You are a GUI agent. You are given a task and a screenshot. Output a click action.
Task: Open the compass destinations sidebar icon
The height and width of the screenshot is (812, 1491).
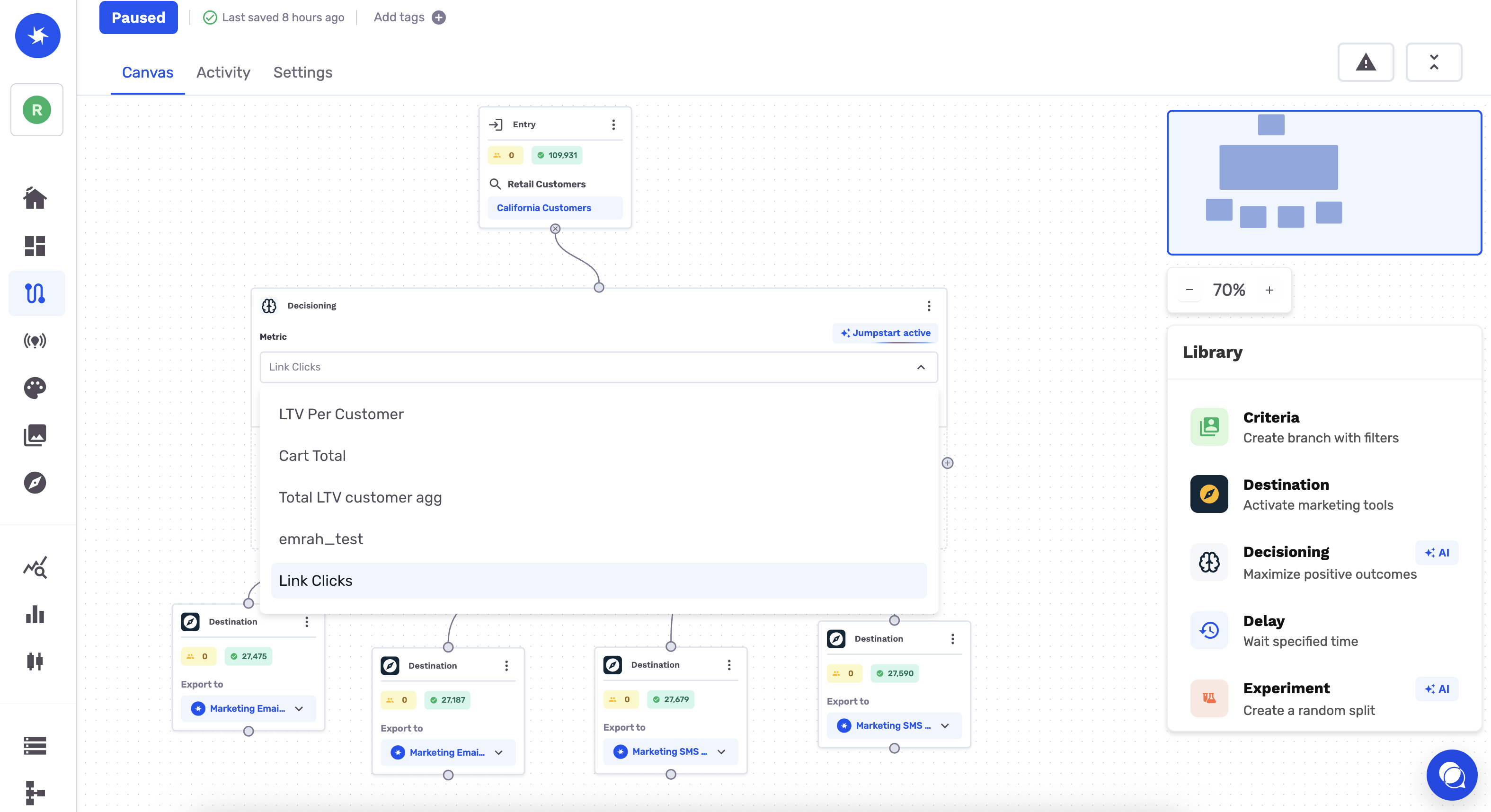35,483
